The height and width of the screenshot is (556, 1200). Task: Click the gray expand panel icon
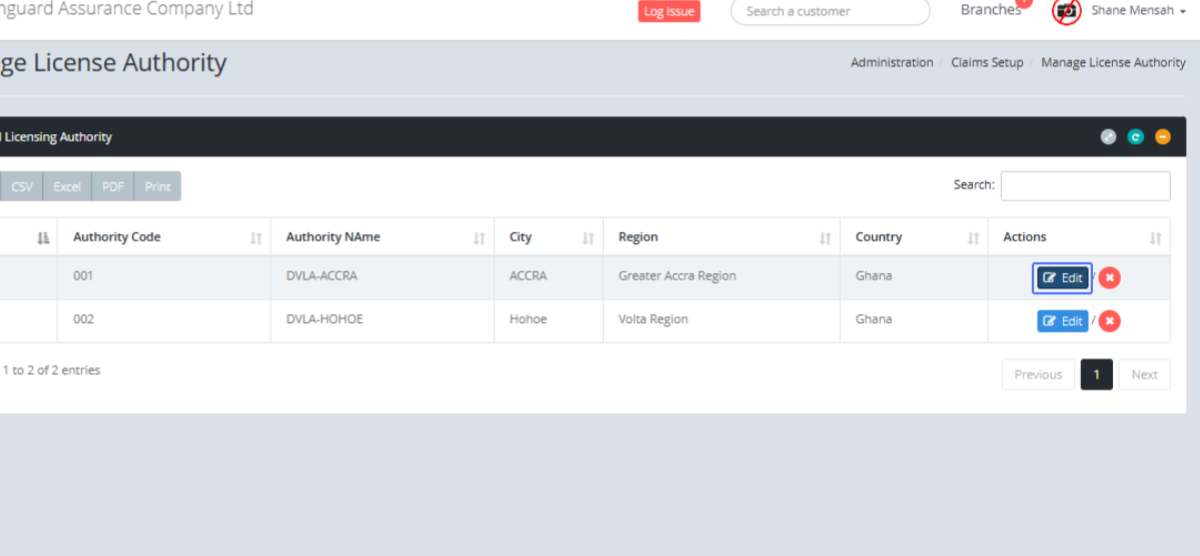(x=1108, y=137)
